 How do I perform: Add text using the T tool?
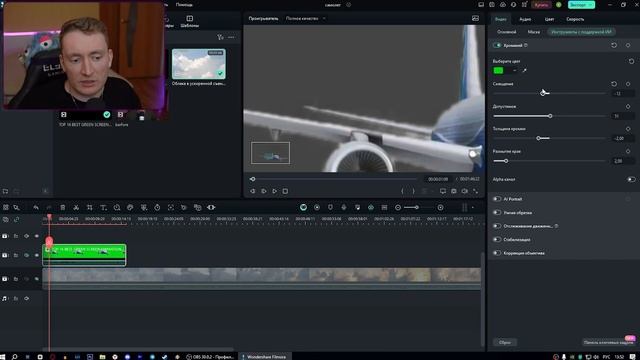pos(103,207)
